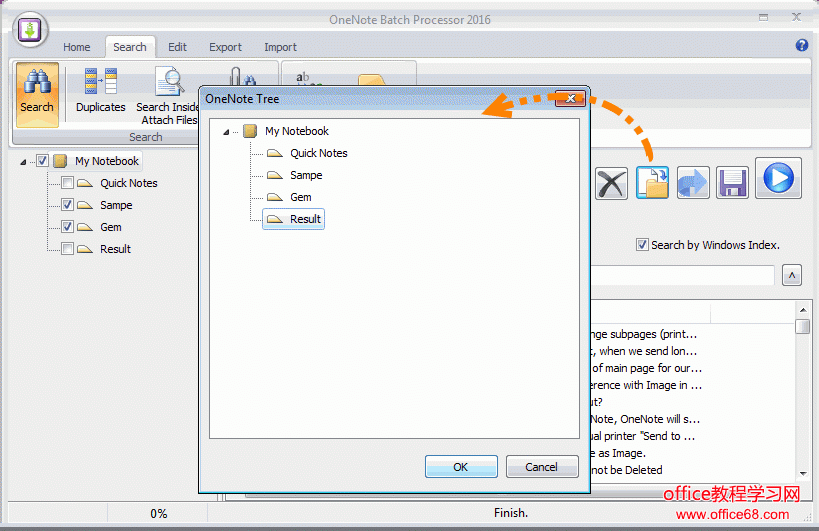
Task: Select Gem in dialog tree
Action: pyautogui.click(x=301, y=197)
